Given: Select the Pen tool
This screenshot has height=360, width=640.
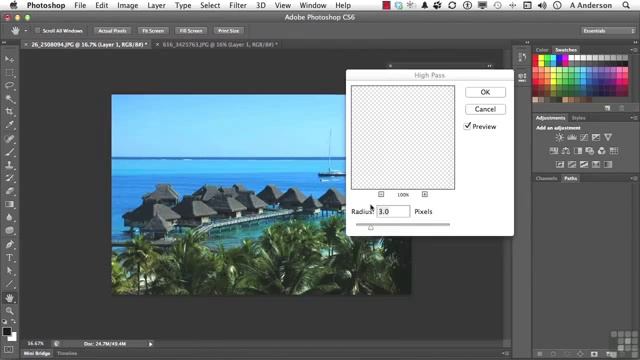Looking at the screenshot, I should tap(9, 244).
